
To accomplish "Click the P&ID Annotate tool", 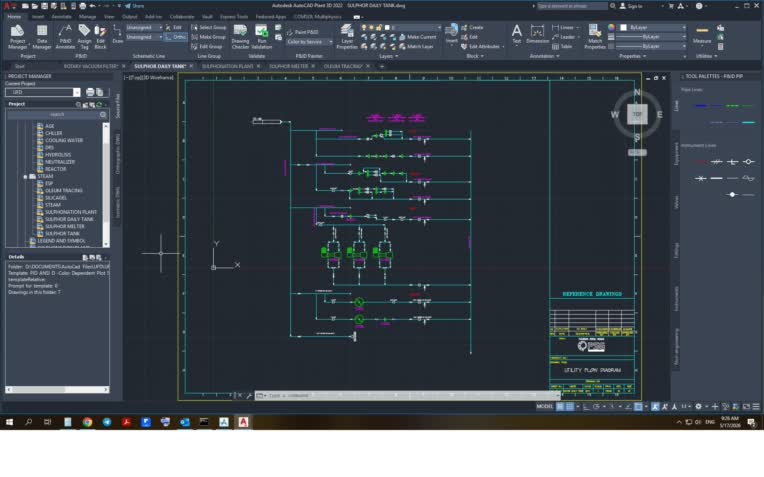I will [65, 37].
